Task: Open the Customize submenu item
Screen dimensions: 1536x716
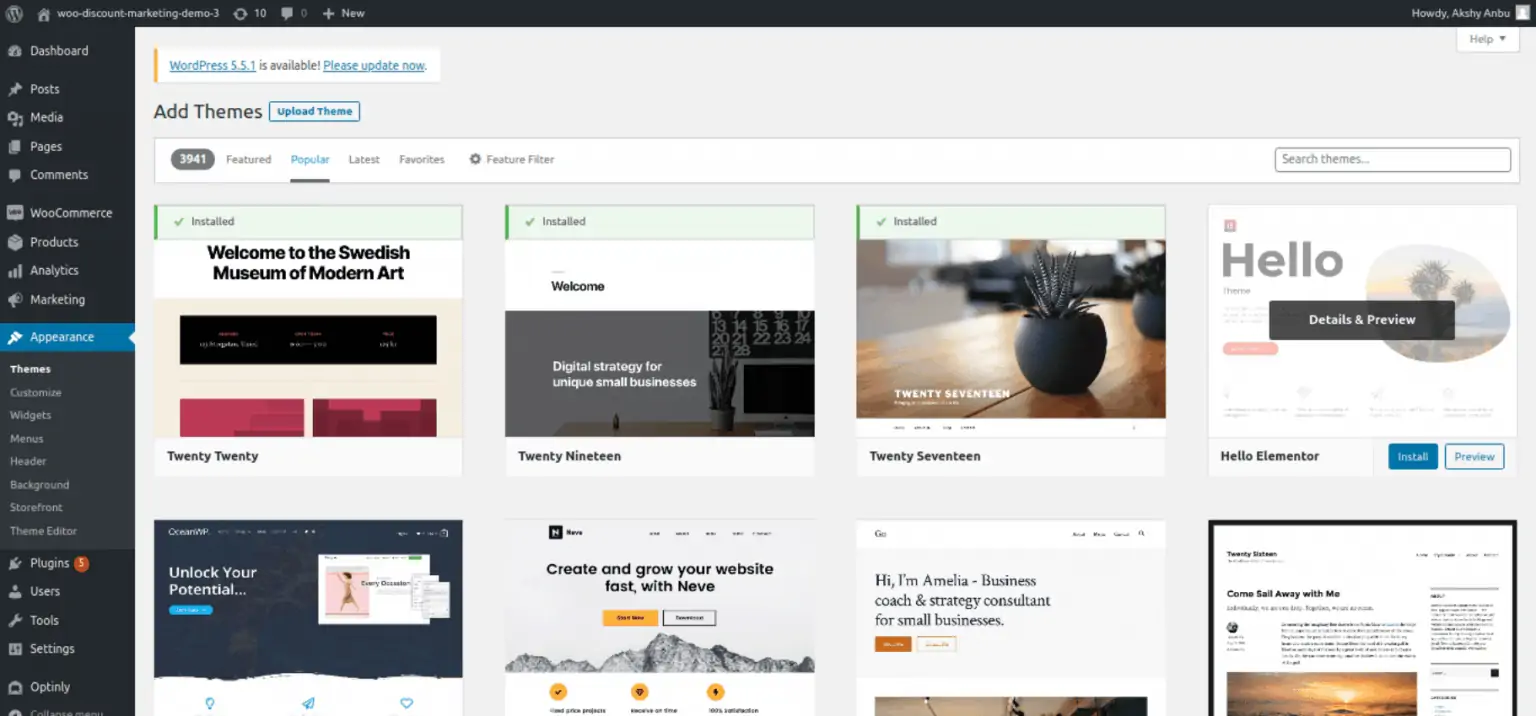Action: [x=36, y=393]
